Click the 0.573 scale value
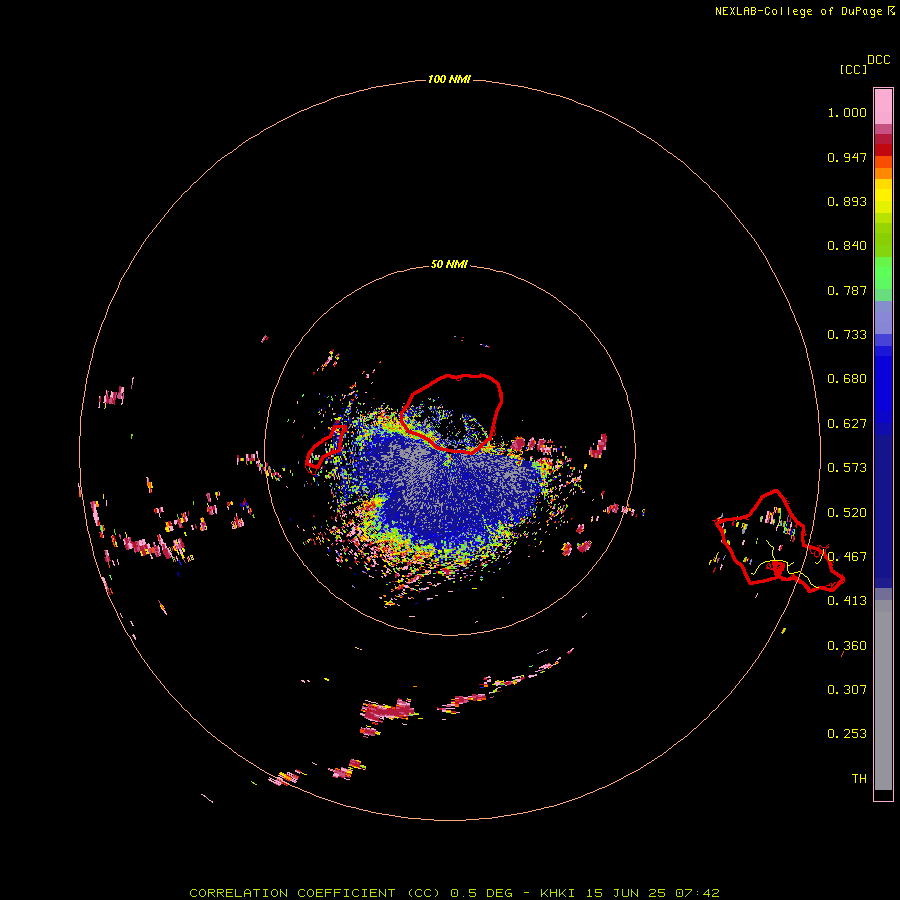900x900 pixels. 847,468
